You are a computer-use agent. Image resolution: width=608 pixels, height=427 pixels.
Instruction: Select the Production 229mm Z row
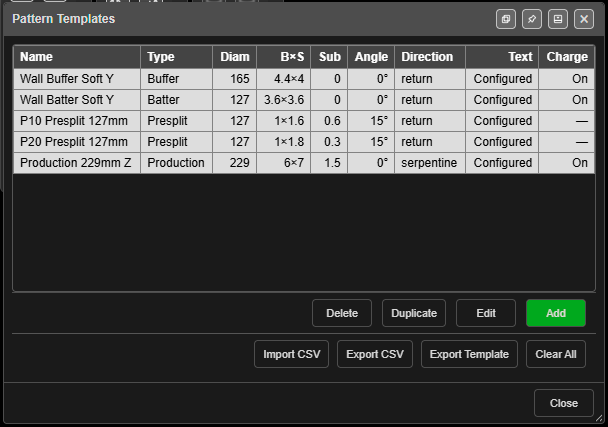[x=304, y=163]
